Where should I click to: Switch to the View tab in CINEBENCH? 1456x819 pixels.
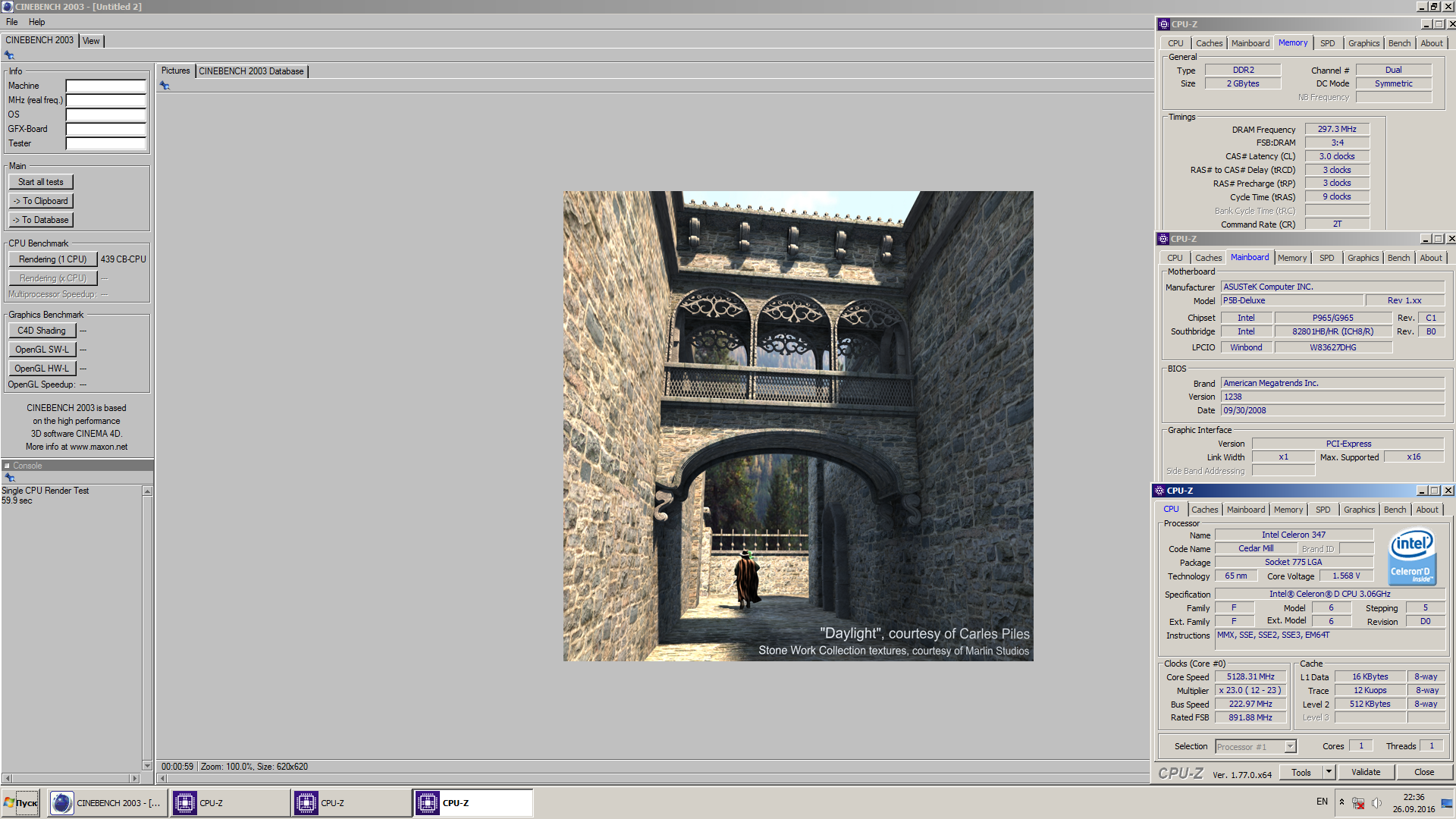click(x=91, y=41)
